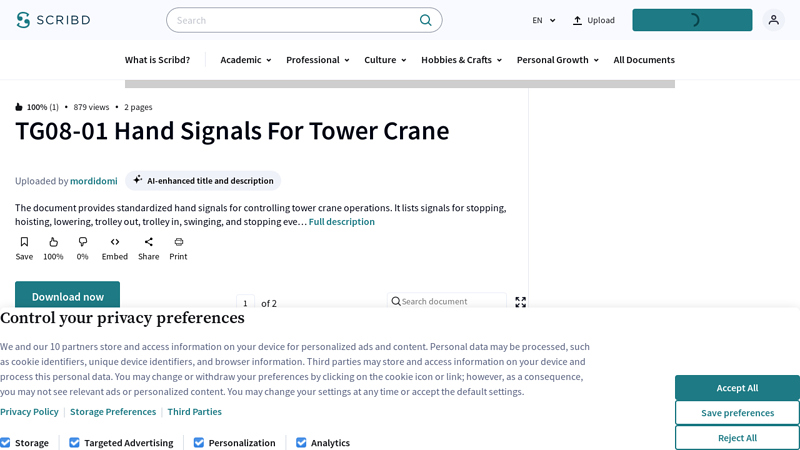
Task: Expand the Professional menu
Action: pos(318,60)
